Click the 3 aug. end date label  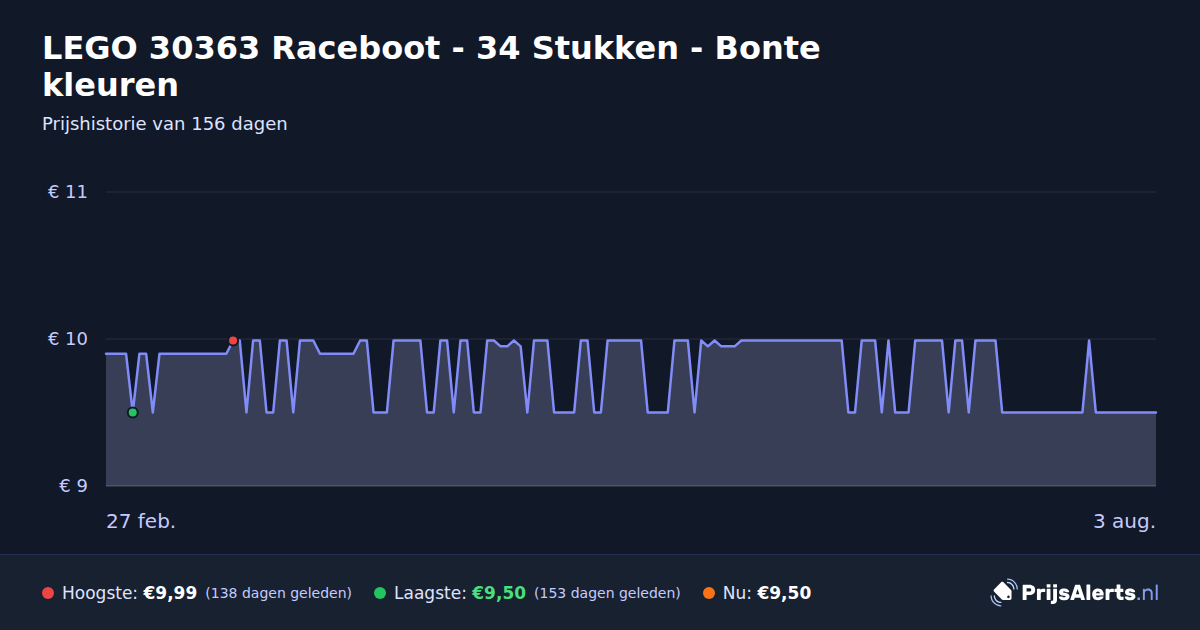point(1124,521)
